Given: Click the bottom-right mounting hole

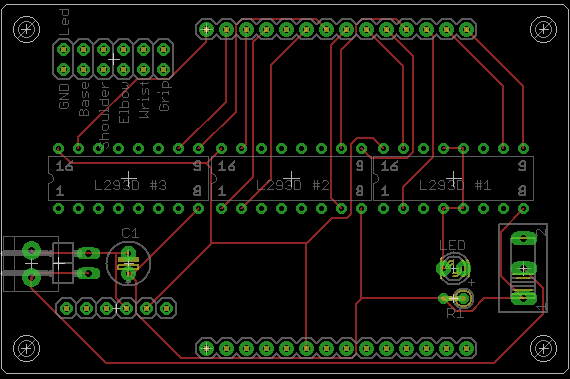Looking at the screenshot, I should pos(543,348).
